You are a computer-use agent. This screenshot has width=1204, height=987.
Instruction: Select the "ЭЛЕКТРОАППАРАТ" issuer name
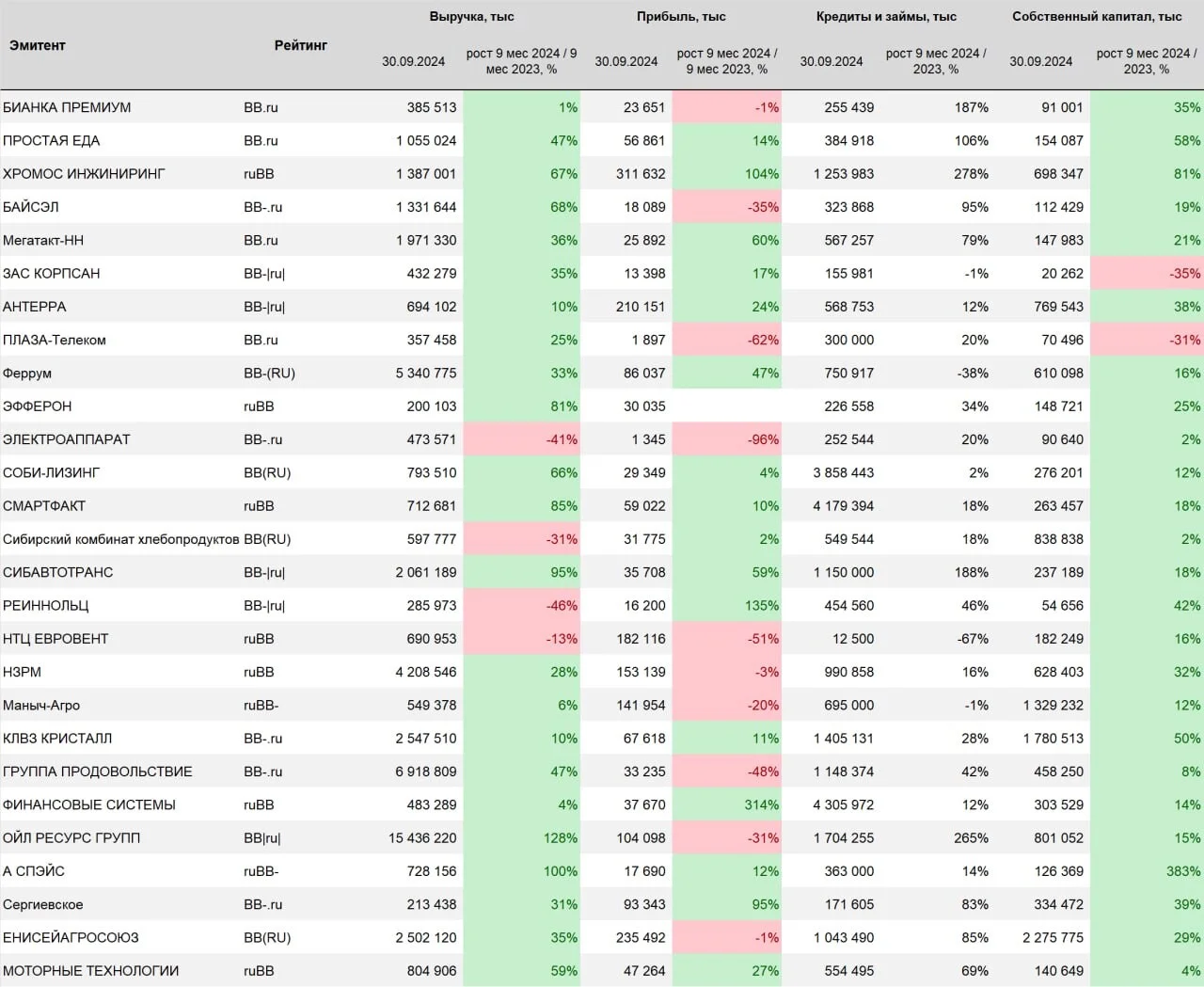[67, 439]
